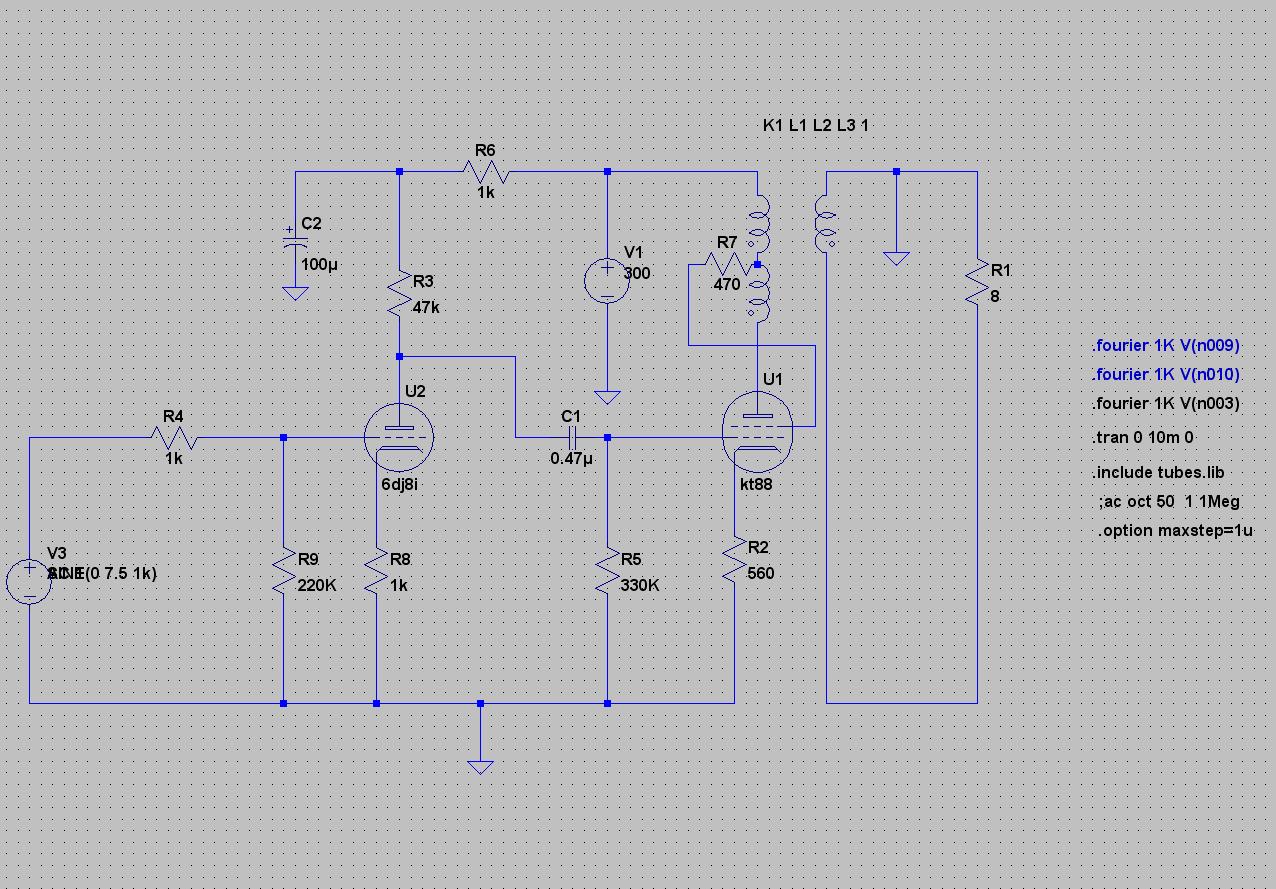Select the '.tran 0 10m 0' directive
This screenshot has width=1276, height=889.
click(x=1144, y=437)
